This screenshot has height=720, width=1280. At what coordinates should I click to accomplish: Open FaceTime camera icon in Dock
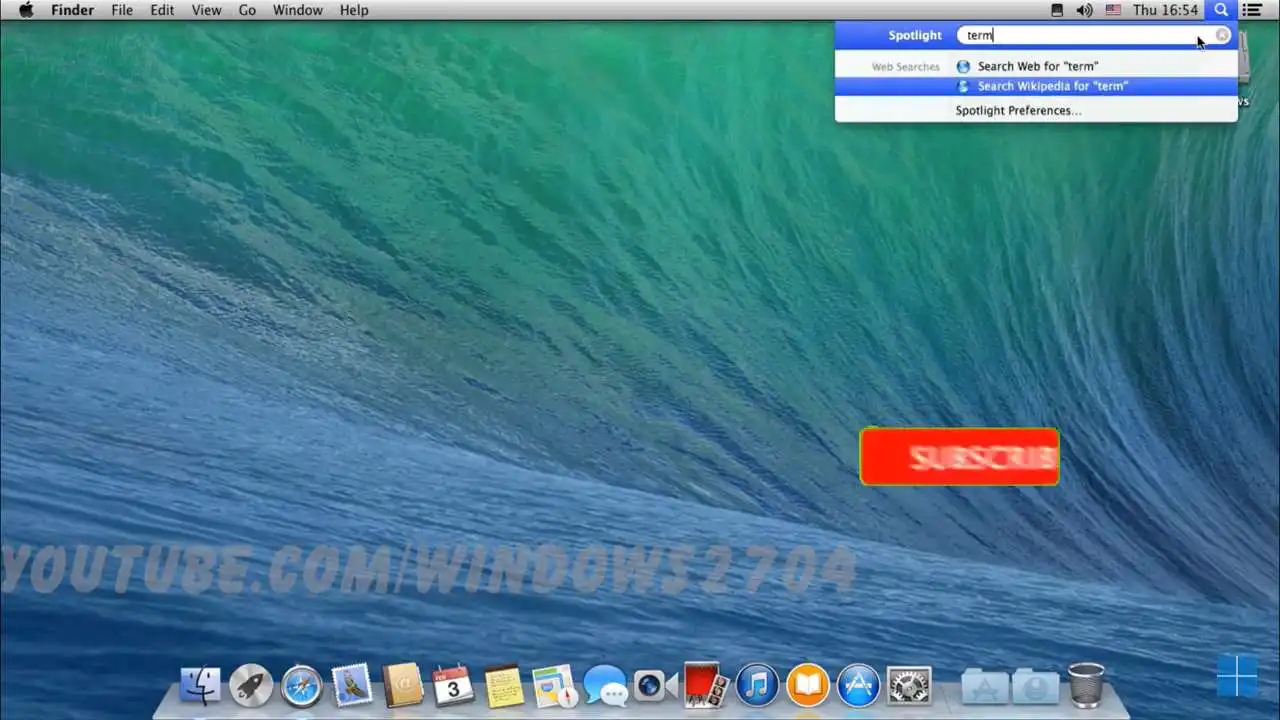(656, 686)
